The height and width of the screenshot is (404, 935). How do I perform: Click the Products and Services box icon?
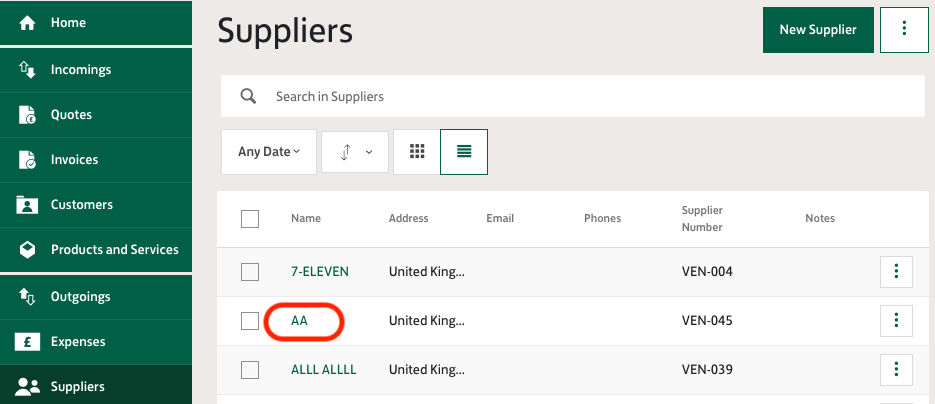click(27, 250)
